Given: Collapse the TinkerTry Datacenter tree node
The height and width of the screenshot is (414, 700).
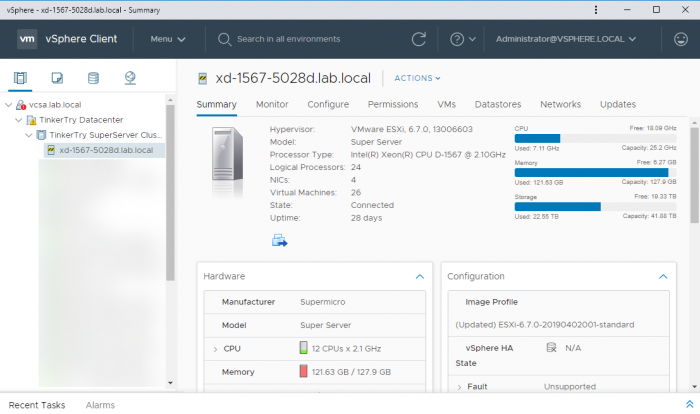Looking at the screenshot, I should [x=18, y=120].
